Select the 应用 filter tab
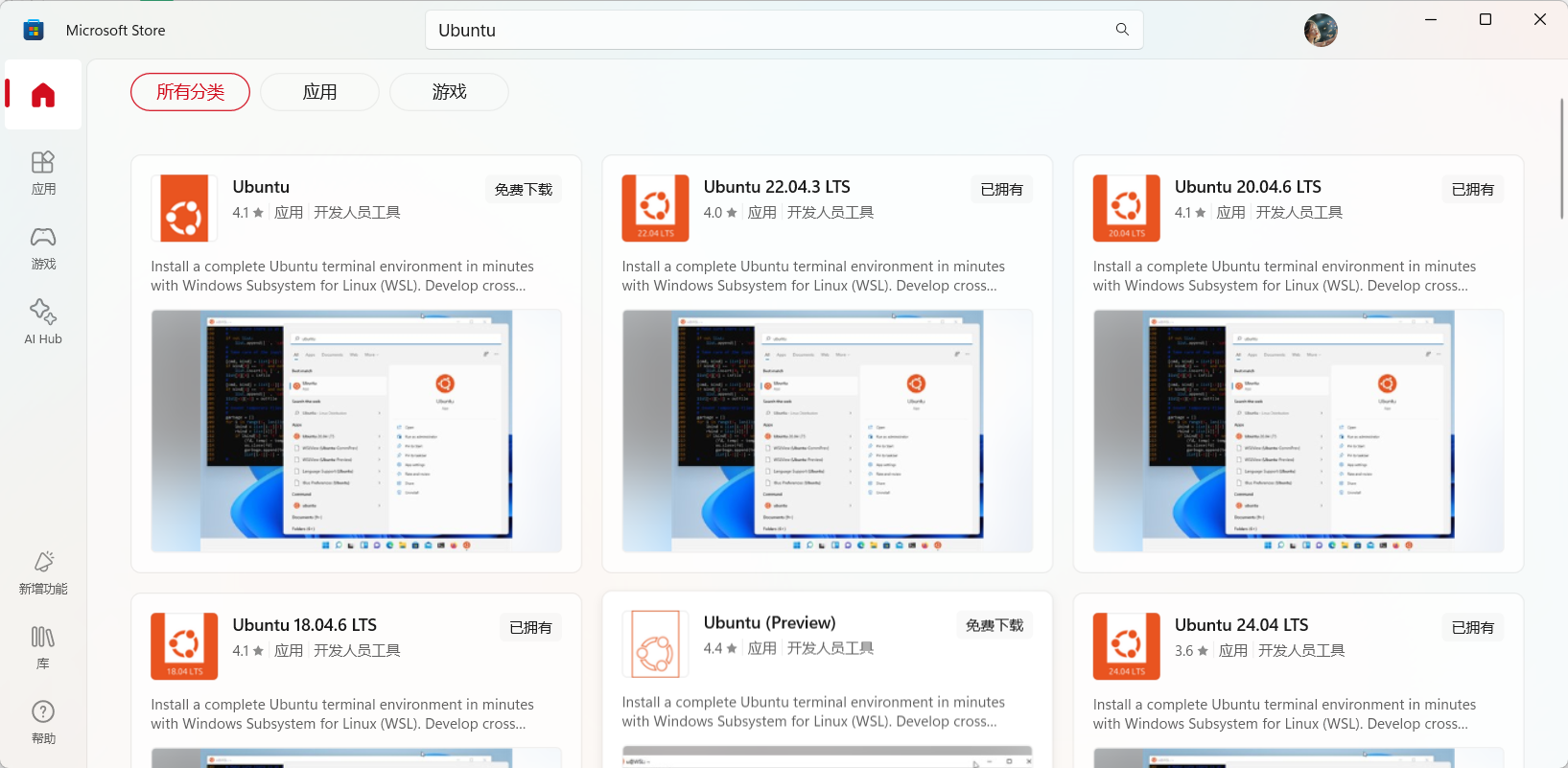1568x768 pixels. (319, 92)
